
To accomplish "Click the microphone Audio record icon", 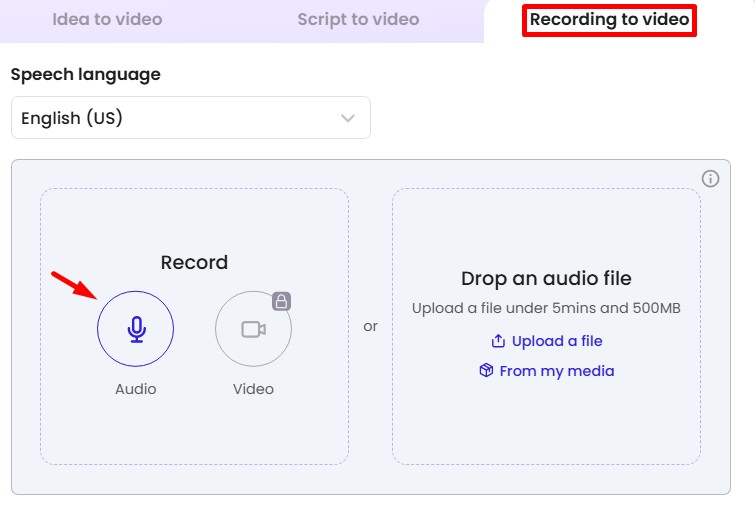I will 135,329.
